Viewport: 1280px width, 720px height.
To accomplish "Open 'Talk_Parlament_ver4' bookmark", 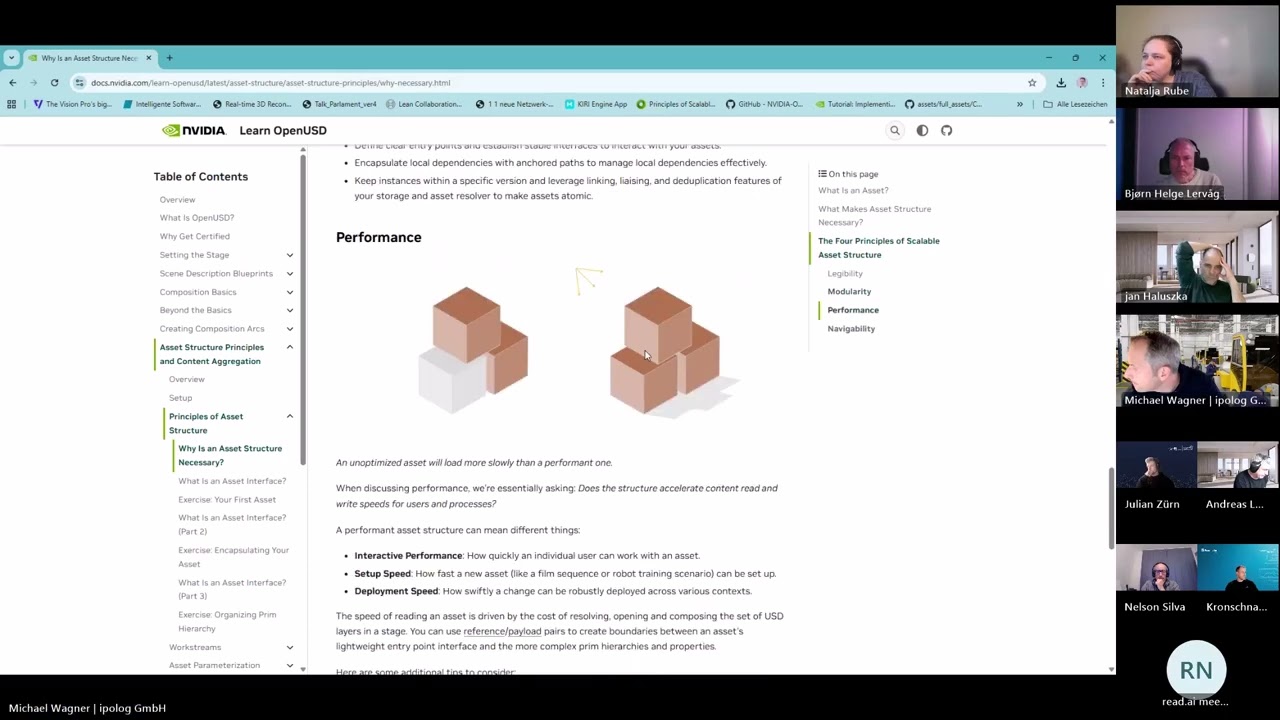I will pos(339,104).
